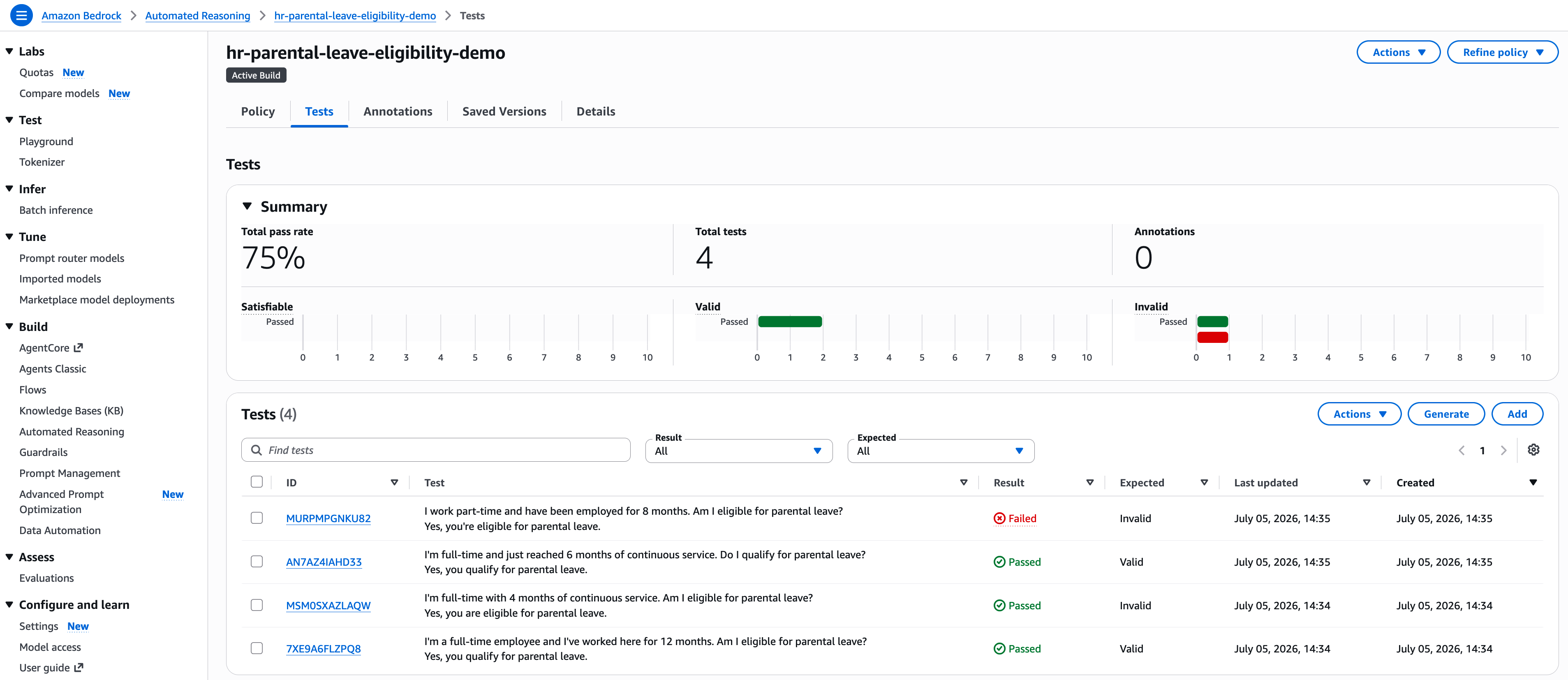The height and width of the screenshot is (680, 1568).
Task: Sort by Expected column arrow
Action: tap(1204, 483)
